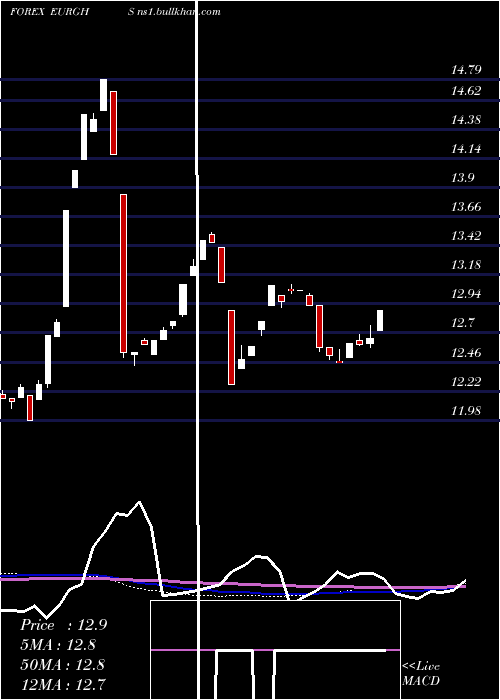
Task: Click the 13.18 price axis label
Action: [466, 265]
